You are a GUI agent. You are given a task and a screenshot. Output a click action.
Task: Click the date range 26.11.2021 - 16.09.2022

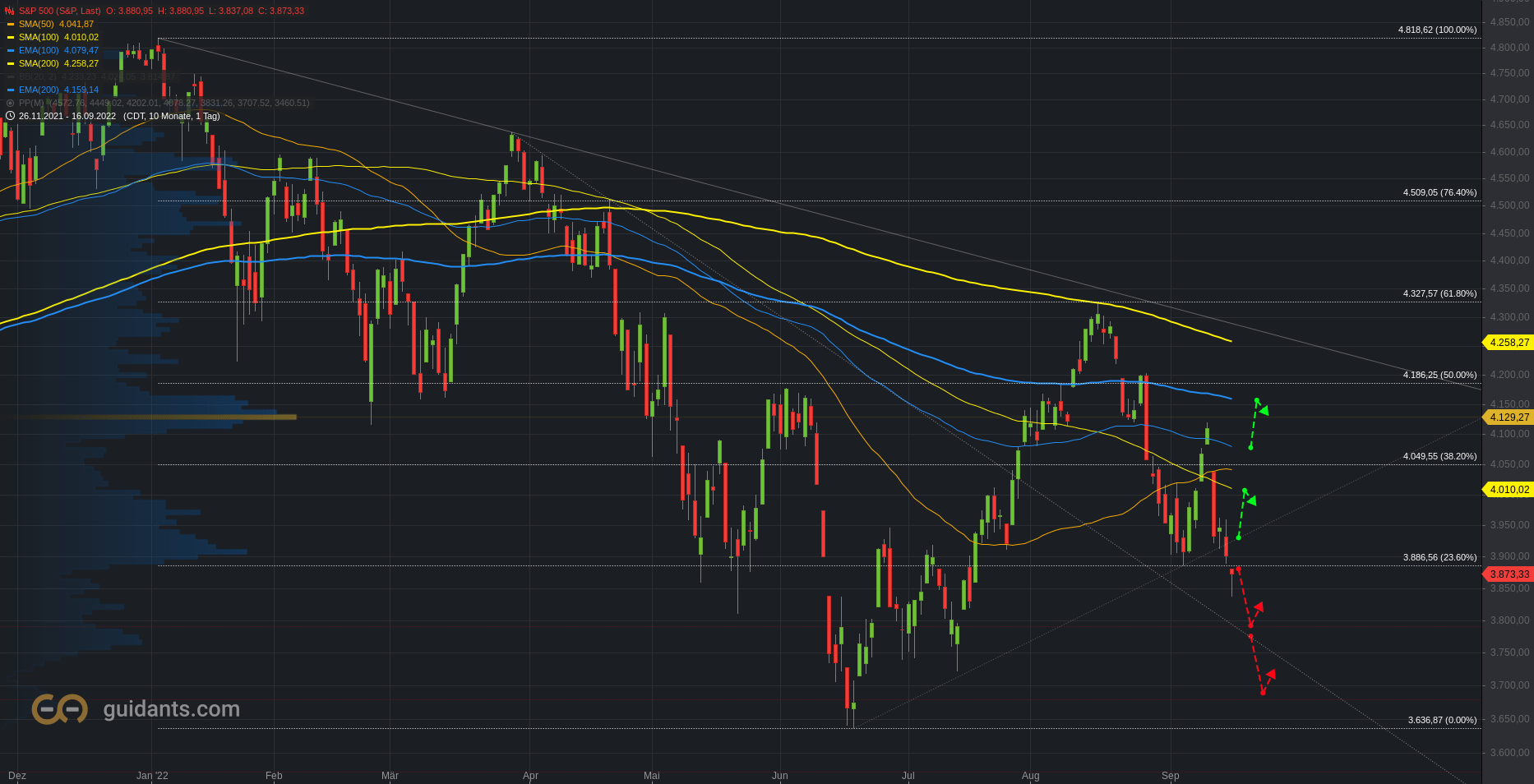67,116
